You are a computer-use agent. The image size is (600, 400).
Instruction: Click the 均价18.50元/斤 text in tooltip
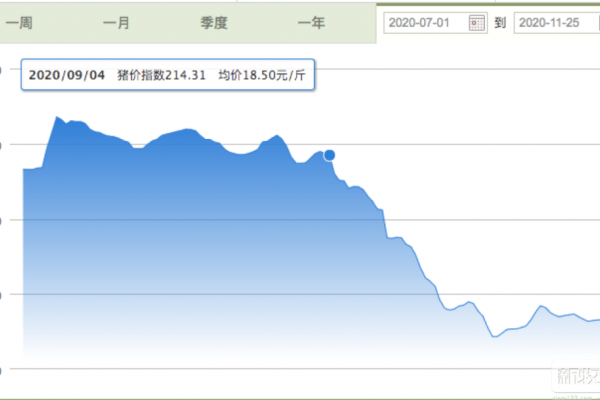click(262, 75)
